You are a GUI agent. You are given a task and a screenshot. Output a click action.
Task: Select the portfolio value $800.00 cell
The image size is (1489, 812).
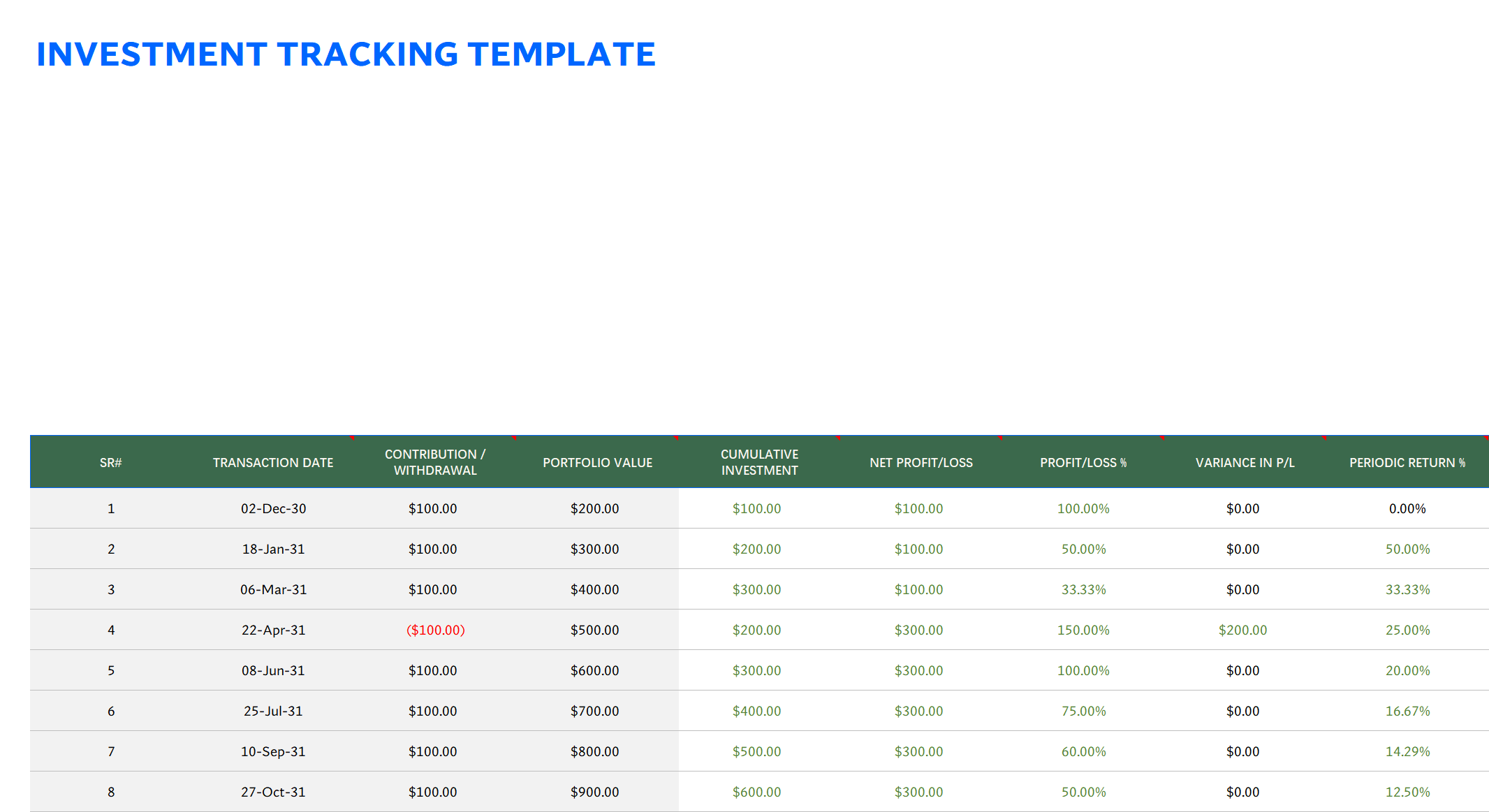pyautogui.click(x=597, y=751)
